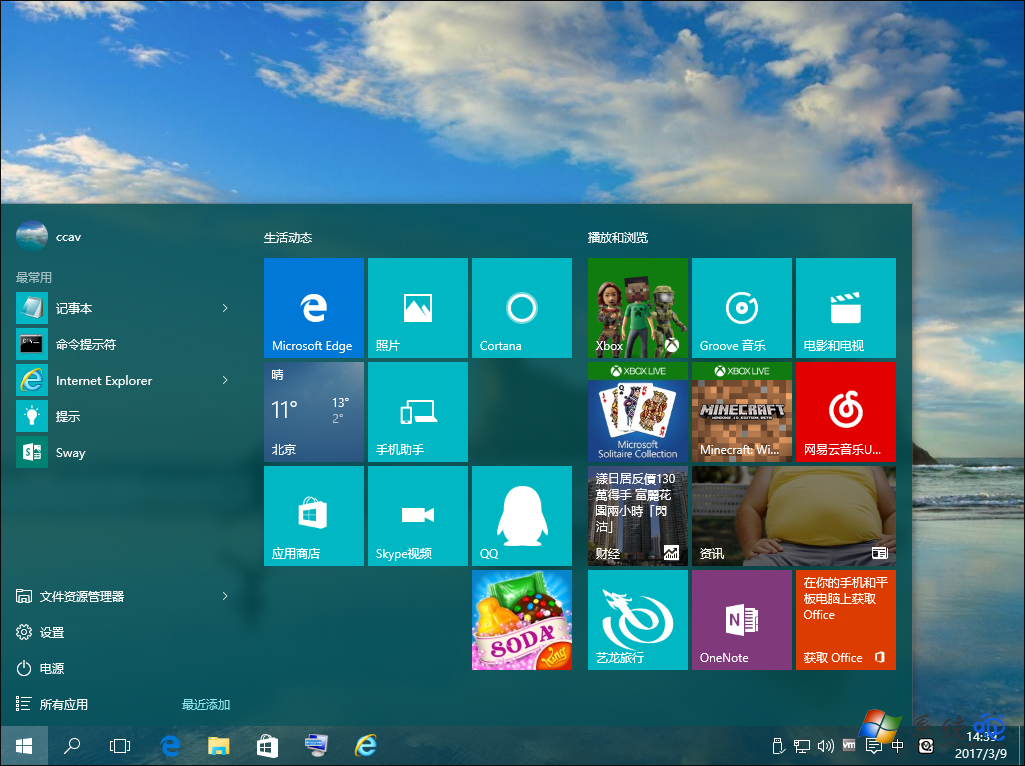
Task: Click the Windows Start button
Action: click(24, 746)
